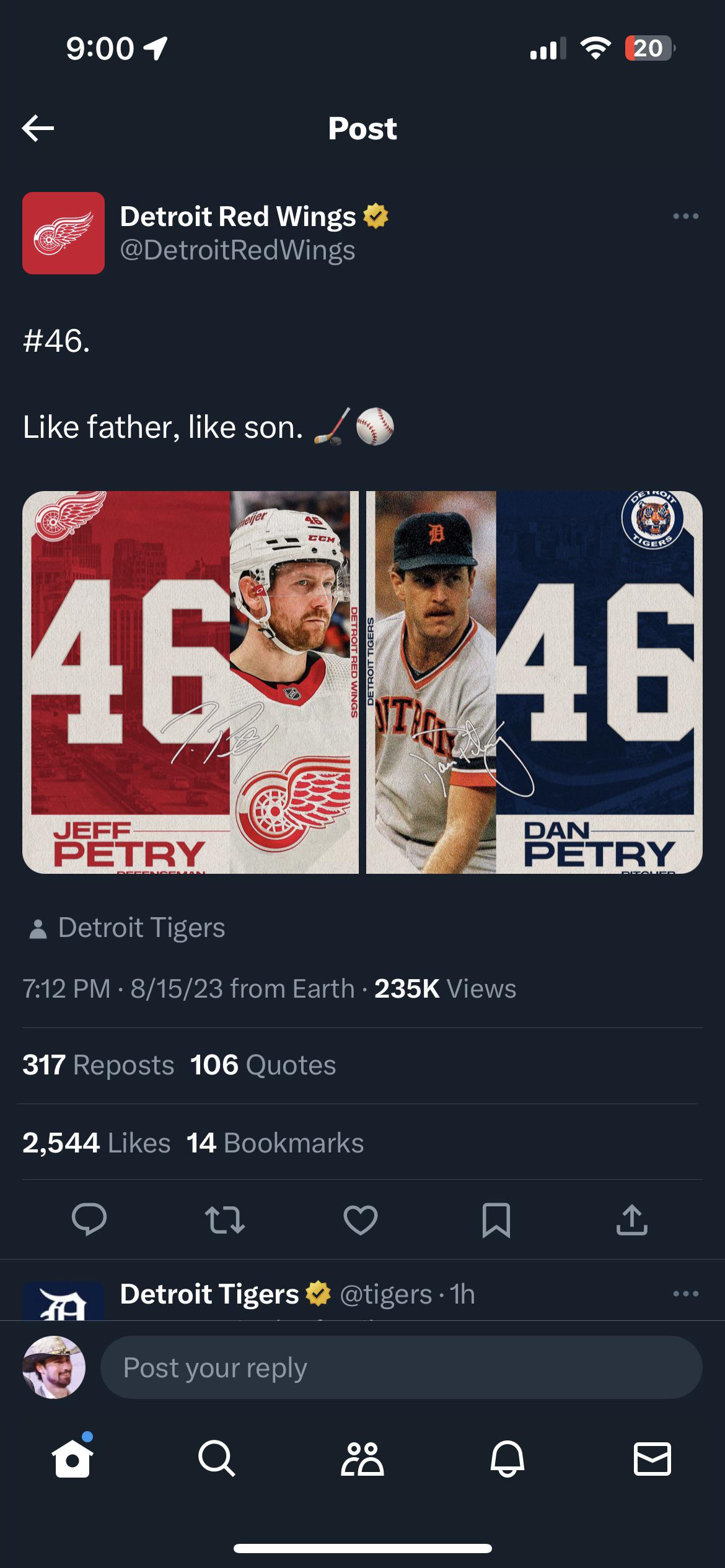This screenshot has width=725, height=1568.
Task: View the 317 Reposts list
Action: 99,1065
